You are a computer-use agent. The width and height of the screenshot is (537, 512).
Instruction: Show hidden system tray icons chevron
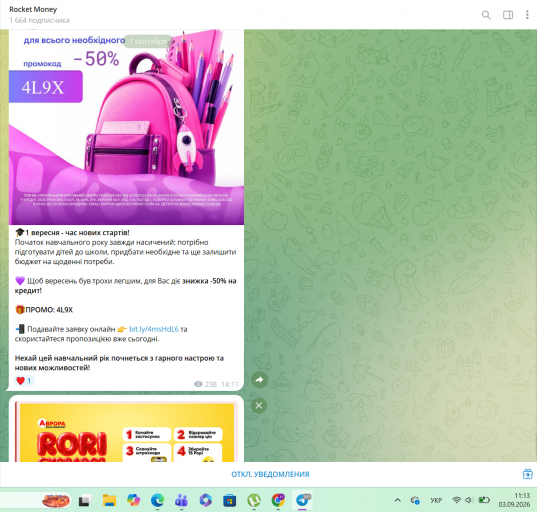point(397,500)
